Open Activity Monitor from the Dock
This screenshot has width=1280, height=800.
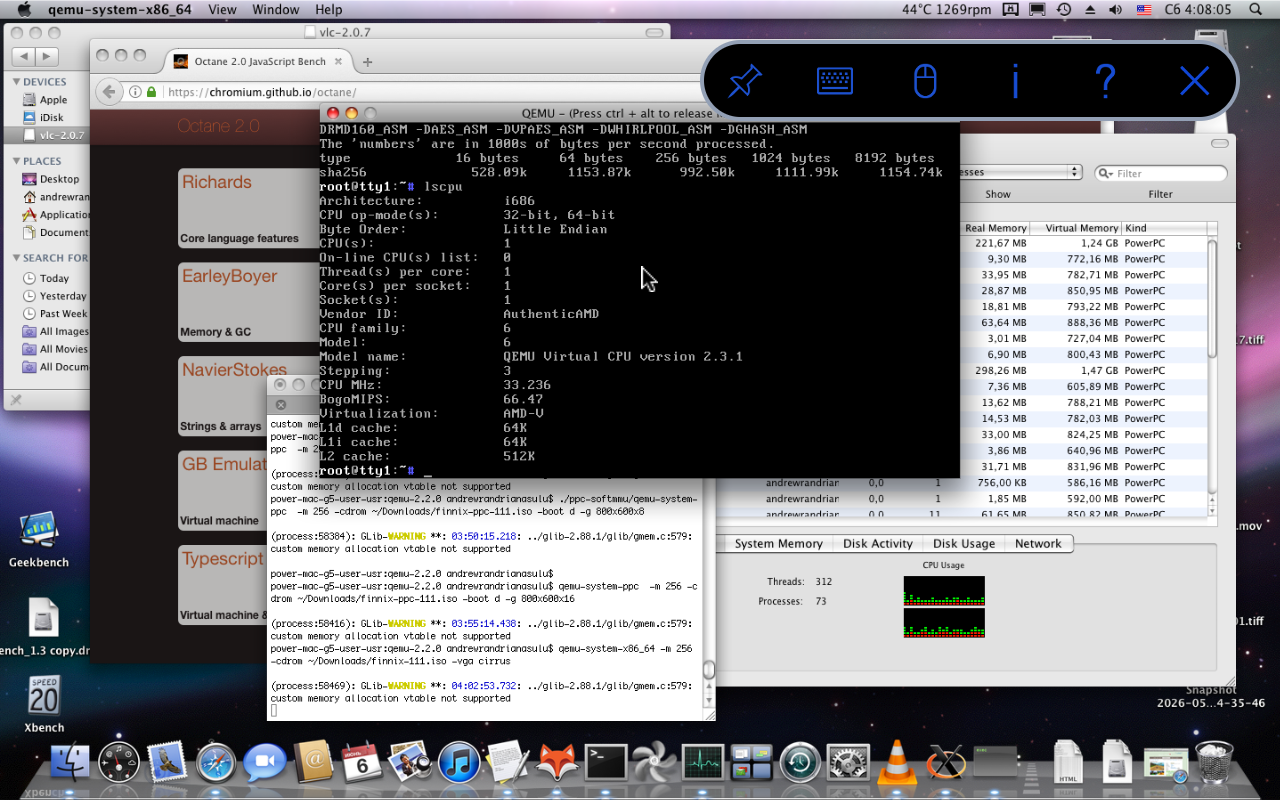(x=703, y=762)
